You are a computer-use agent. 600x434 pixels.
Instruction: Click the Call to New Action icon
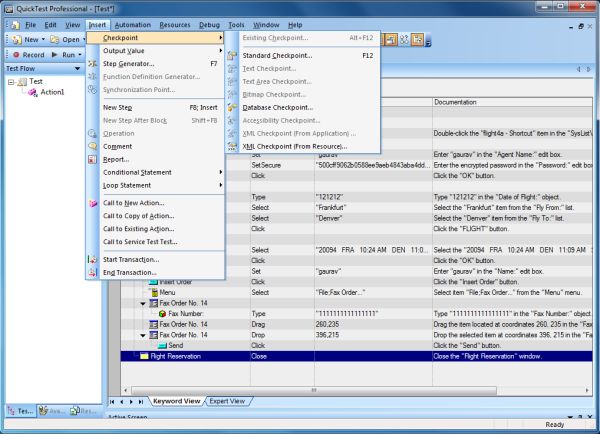(93, 203)
